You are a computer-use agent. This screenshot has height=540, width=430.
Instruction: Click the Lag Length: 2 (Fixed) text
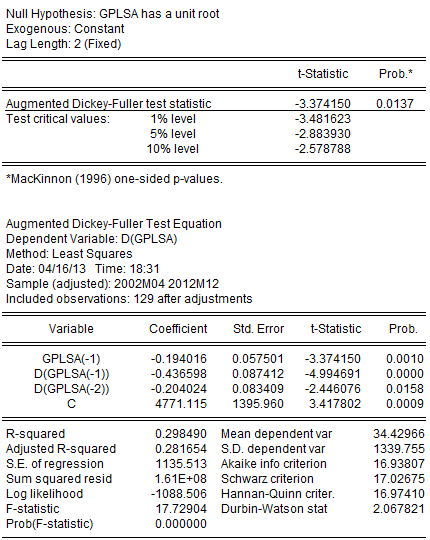pos(64,44)
